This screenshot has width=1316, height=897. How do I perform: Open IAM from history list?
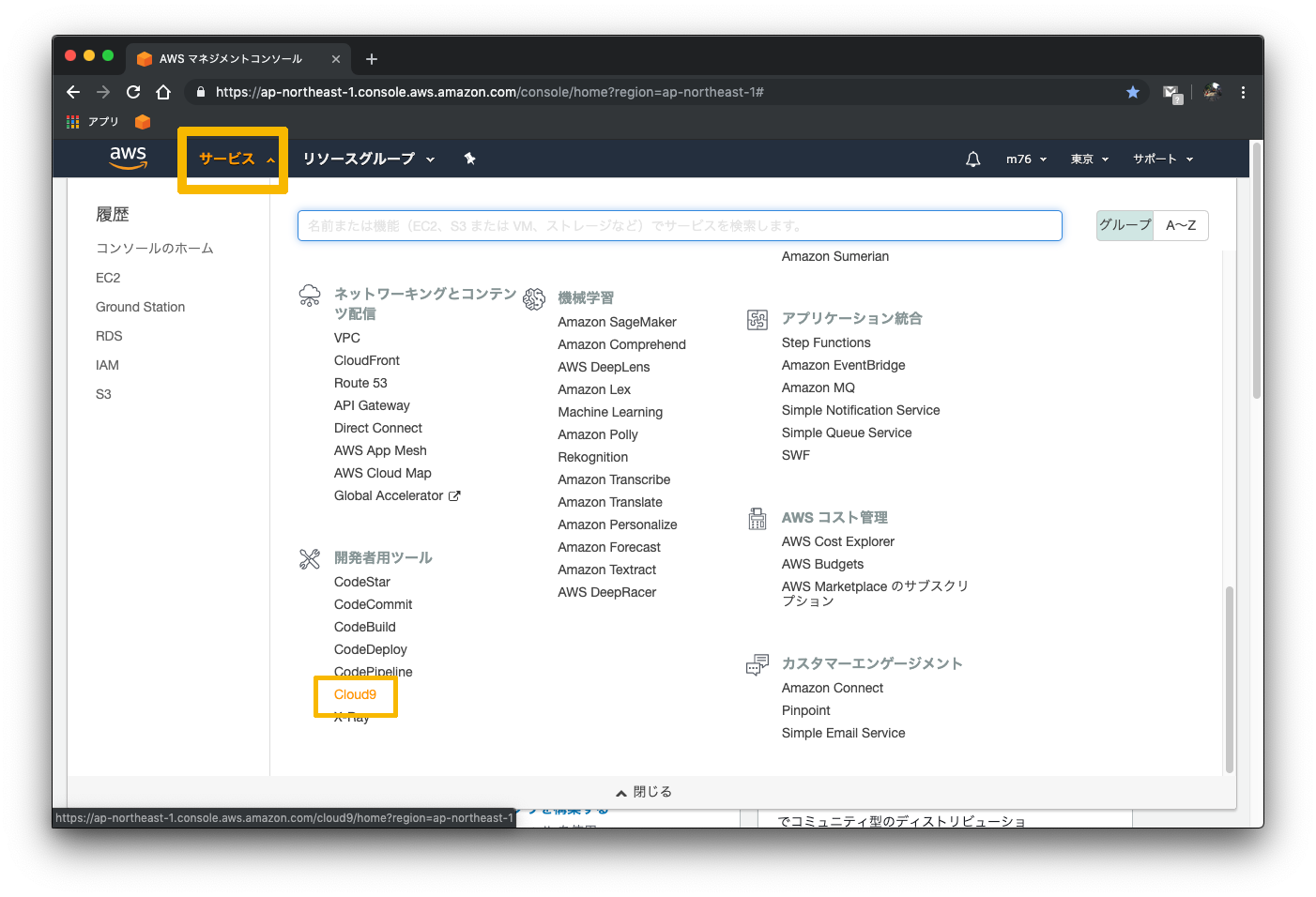tap(107, 365)
